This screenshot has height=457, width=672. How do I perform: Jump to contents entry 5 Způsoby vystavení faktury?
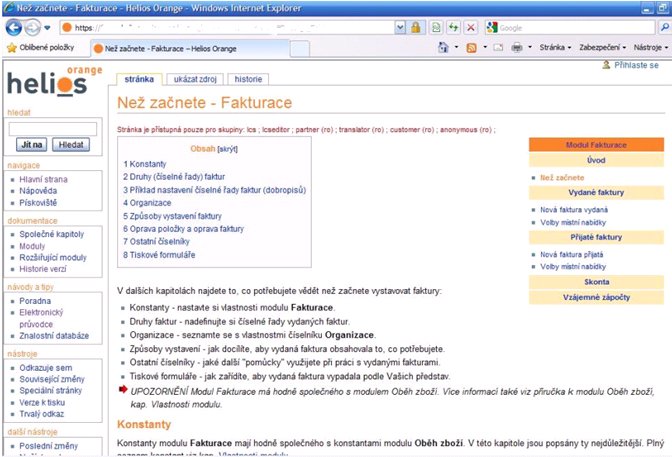coord(172,216)
